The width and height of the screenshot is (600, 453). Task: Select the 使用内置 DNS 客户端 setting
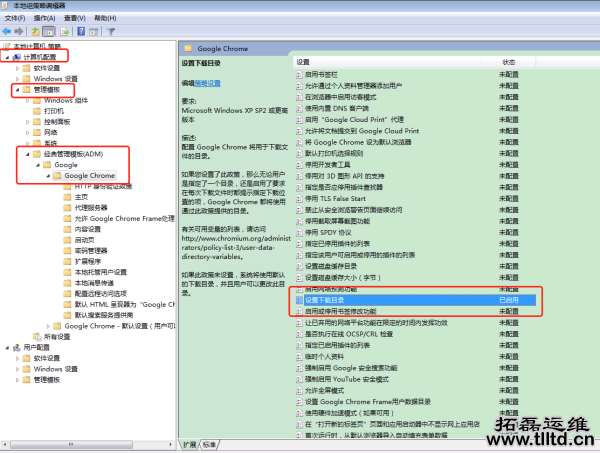click(x=337, y=108)
